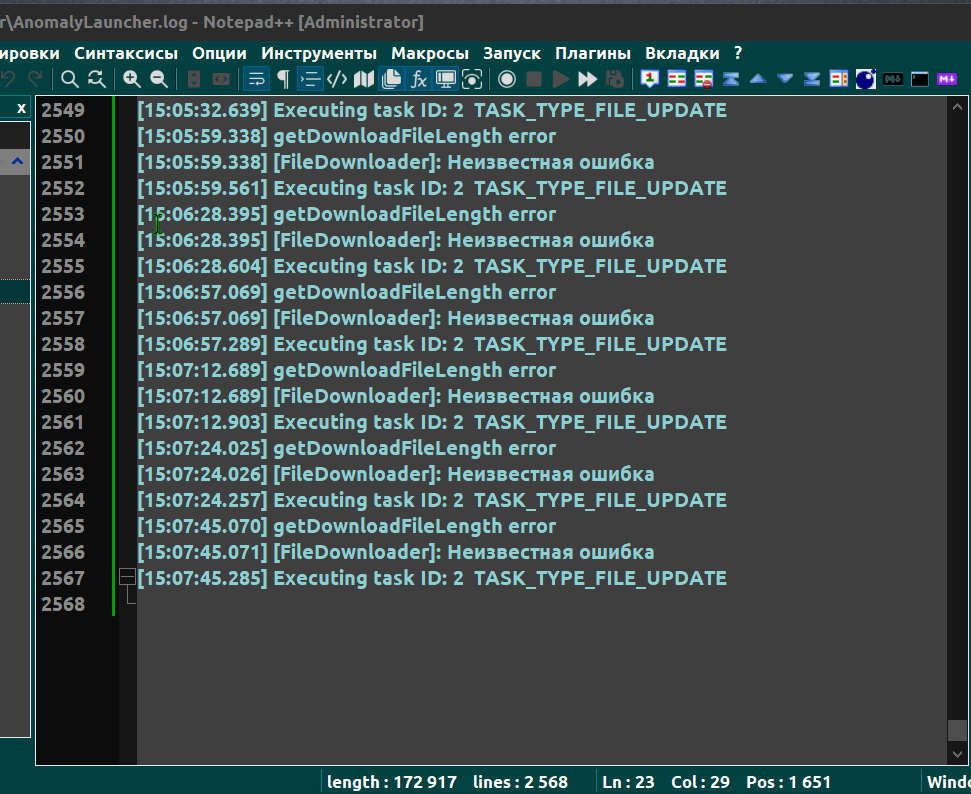Start macro recording

coord(507,79)
